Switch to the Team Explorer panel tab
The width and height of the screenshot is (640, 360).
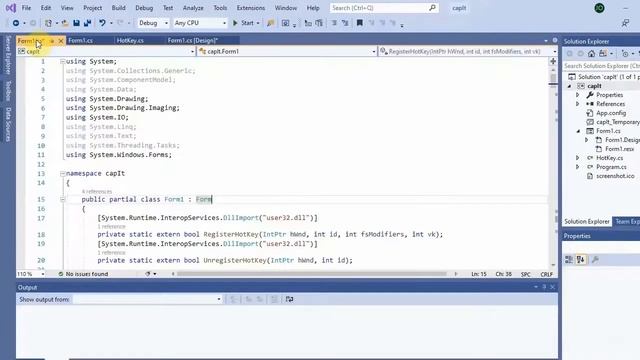coord(627,221)
